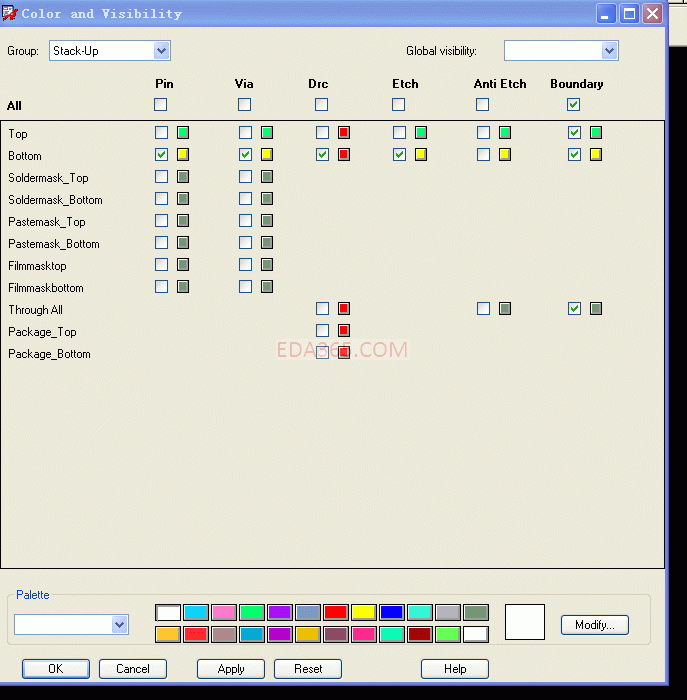Toggle the All Drc checkbox
This screenshot has height=700, width=687.
click(x=321, y=104)
